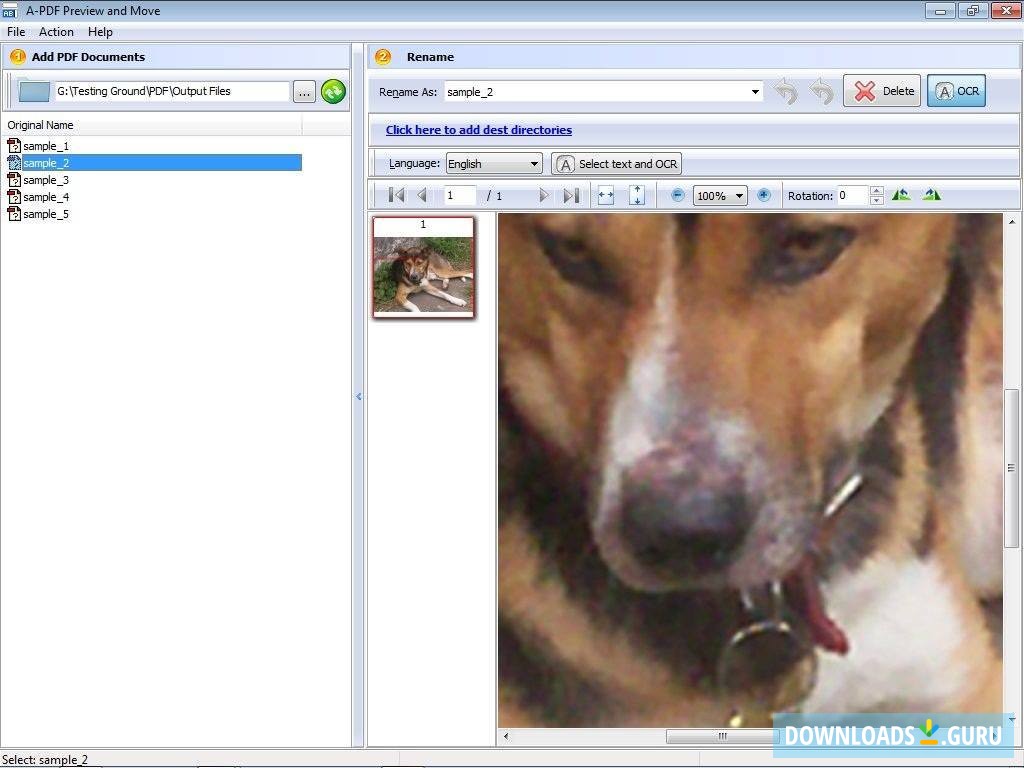Select text and OCR button
This screenshot has width=1024, height=768.
(x=616, y=163)
